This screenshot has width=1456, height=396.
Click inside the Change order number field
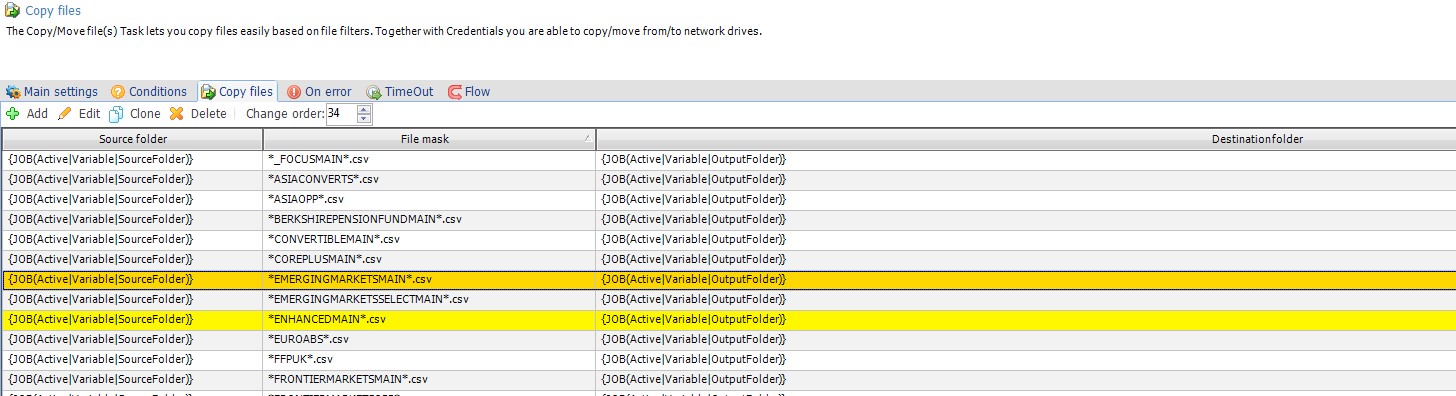tap(341, 114)
